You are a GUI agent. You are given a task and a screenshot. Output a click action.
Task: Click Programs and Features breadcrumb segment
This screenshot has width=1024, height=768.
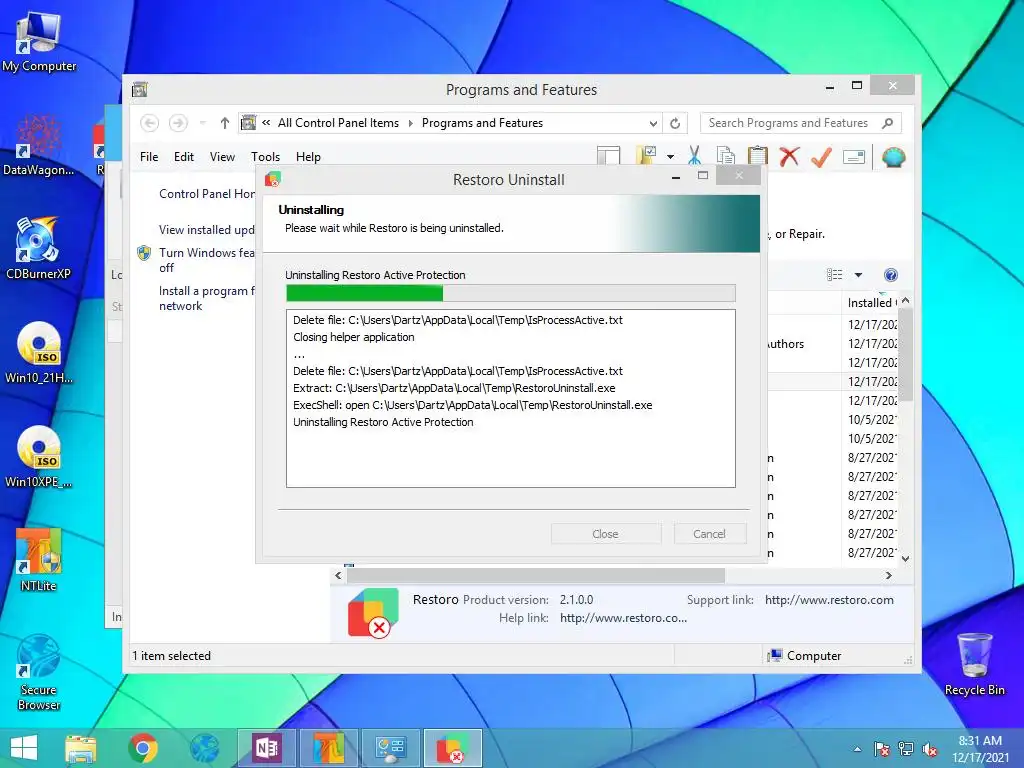[x=482, y=123]
